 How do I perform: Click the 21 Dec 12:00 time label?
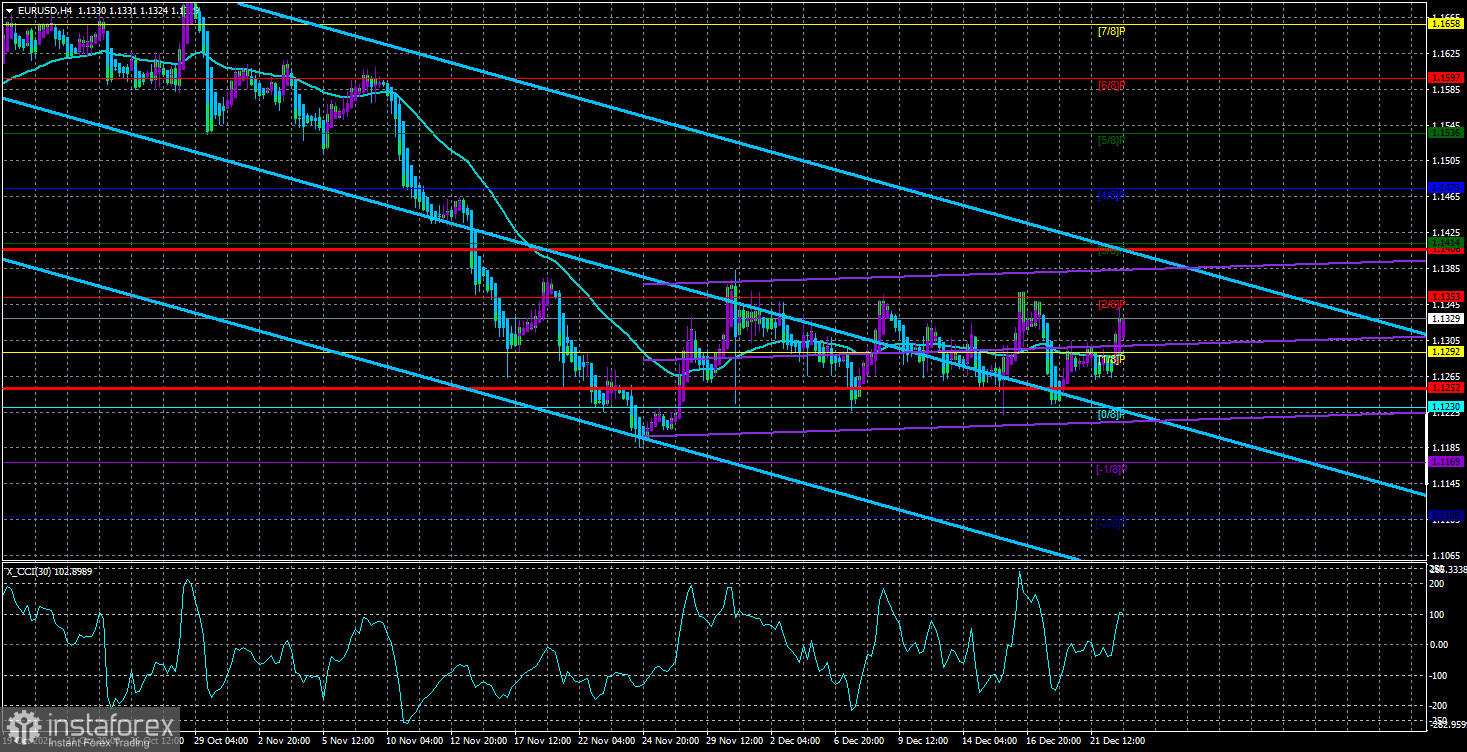coord(1120,741)
